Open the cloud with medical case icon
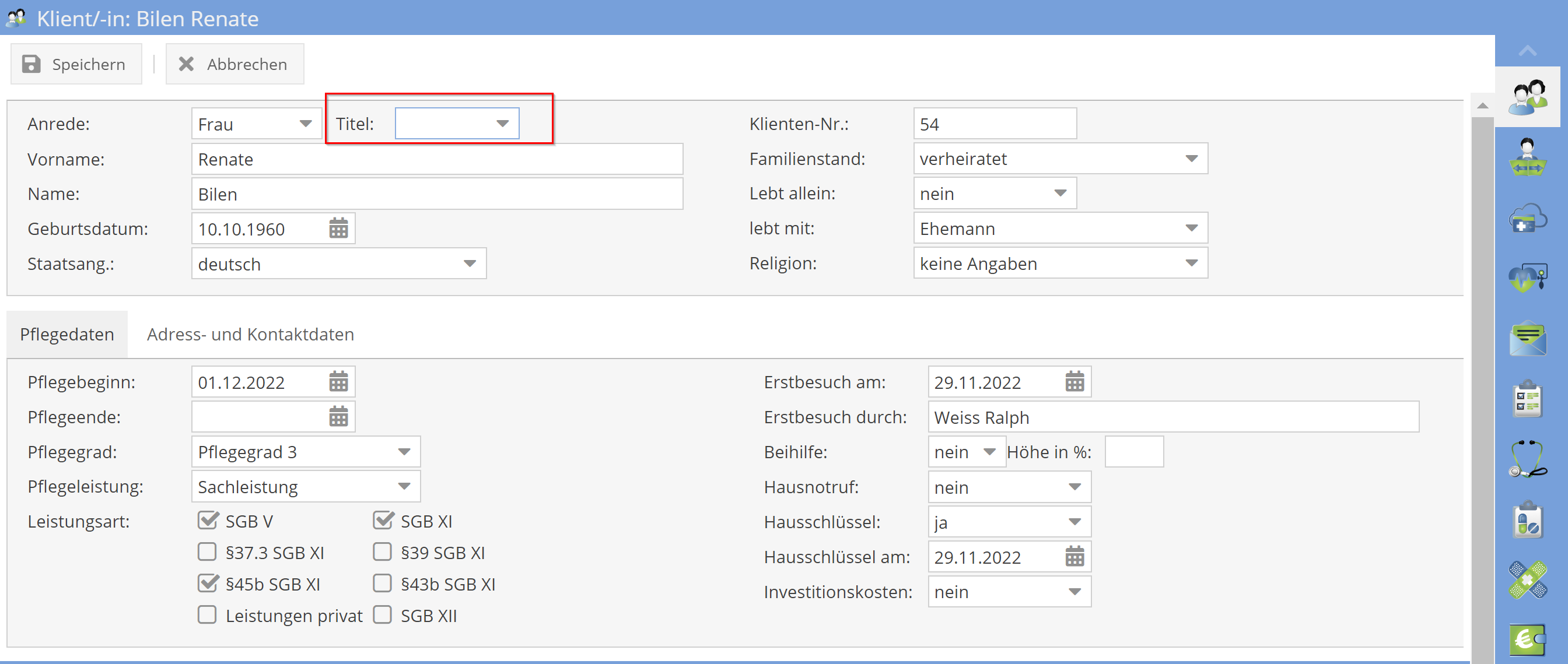This screenshot has height=664, width=1568. [x=1527, y=218]
